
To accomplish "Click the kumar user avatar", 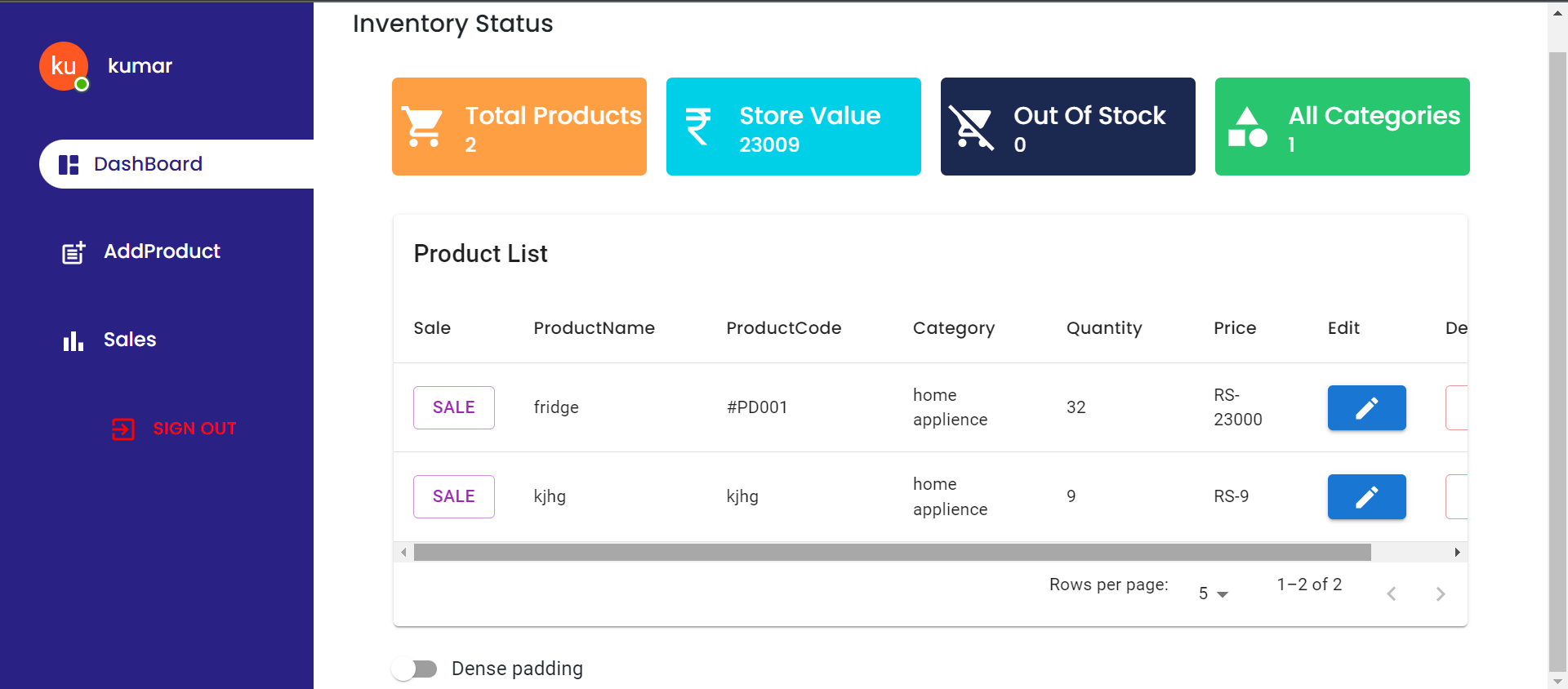I will point(64,66).
